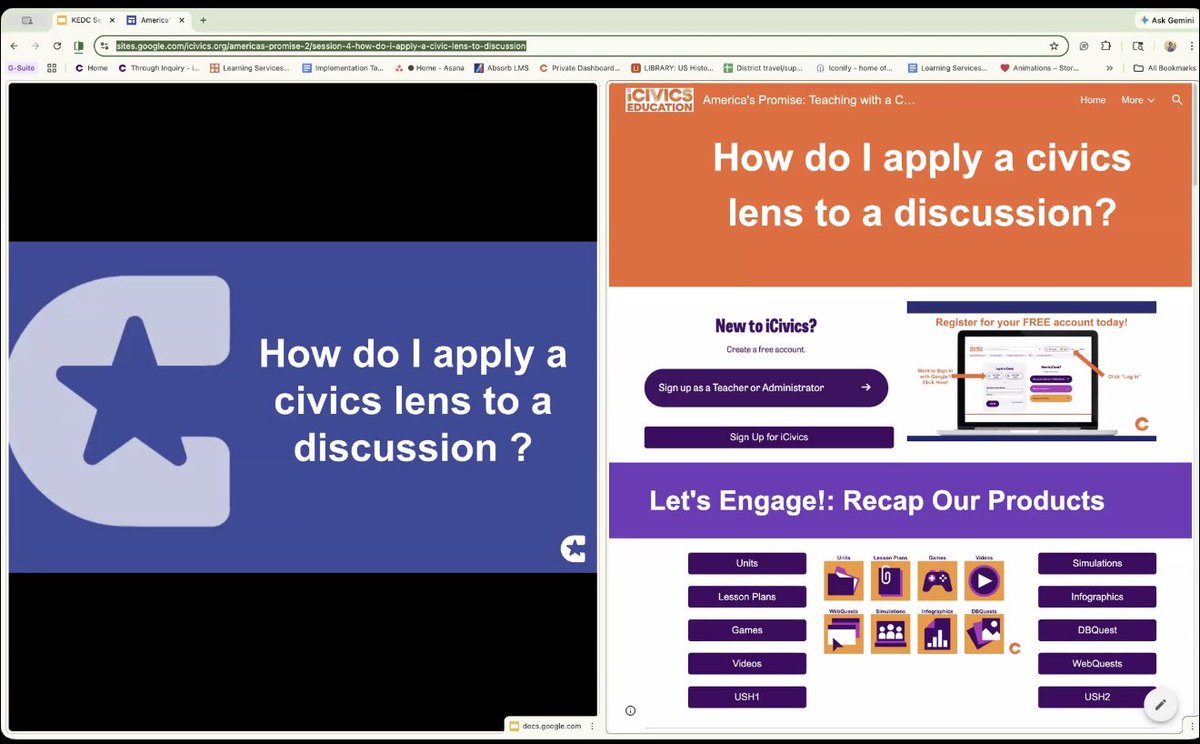Click the pencil edit page button
Viewport: 1200px width, 744px height.
1160,704
